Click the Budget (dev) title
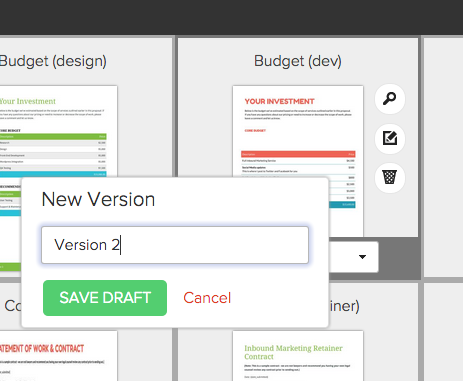463x381 pixels. [298, 61]
